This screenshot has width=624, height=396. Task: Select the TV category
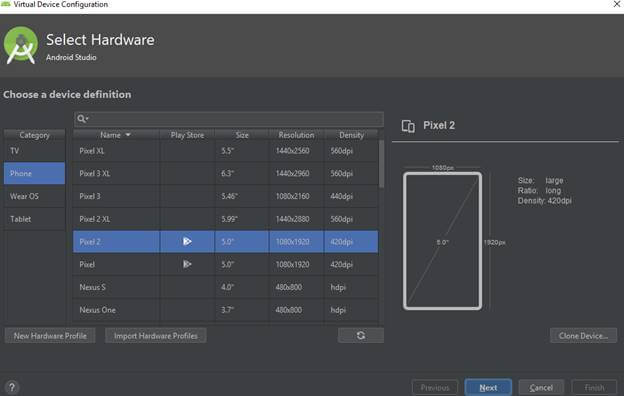pyautogui.click(x=34, y=151)
